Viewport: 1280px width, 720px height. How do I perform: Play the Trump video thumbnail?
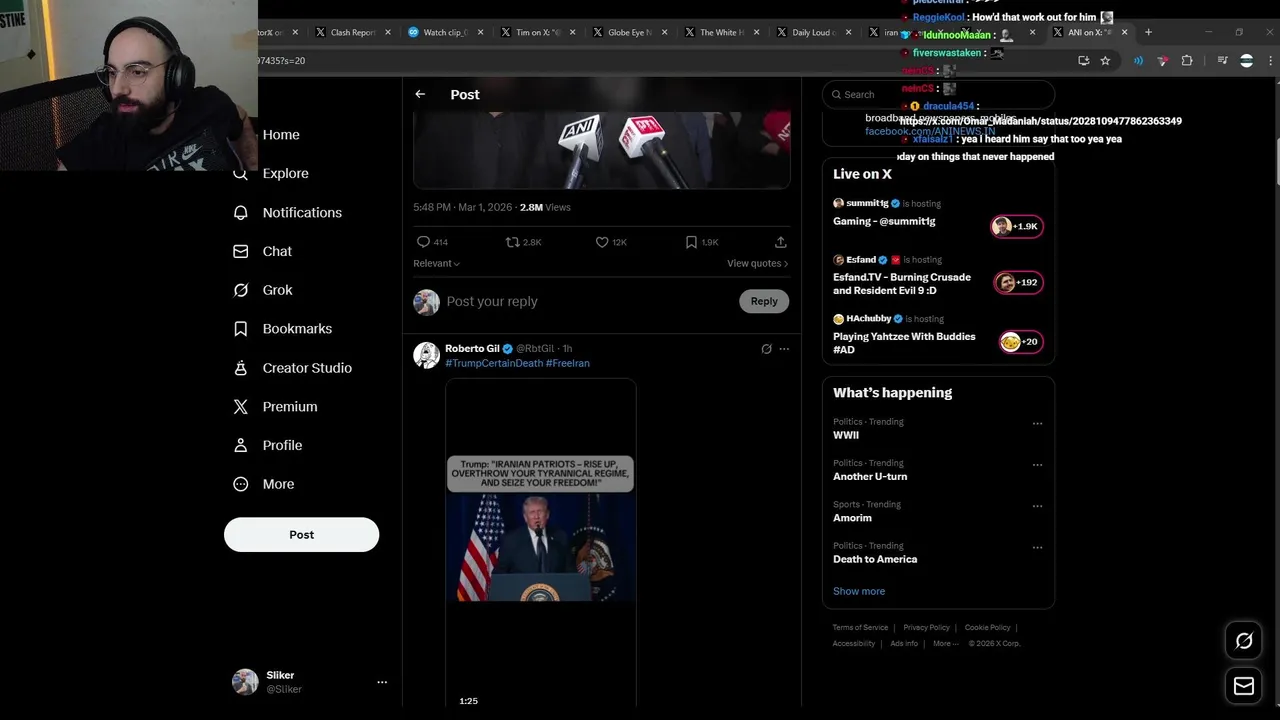(x=540, y=542)
